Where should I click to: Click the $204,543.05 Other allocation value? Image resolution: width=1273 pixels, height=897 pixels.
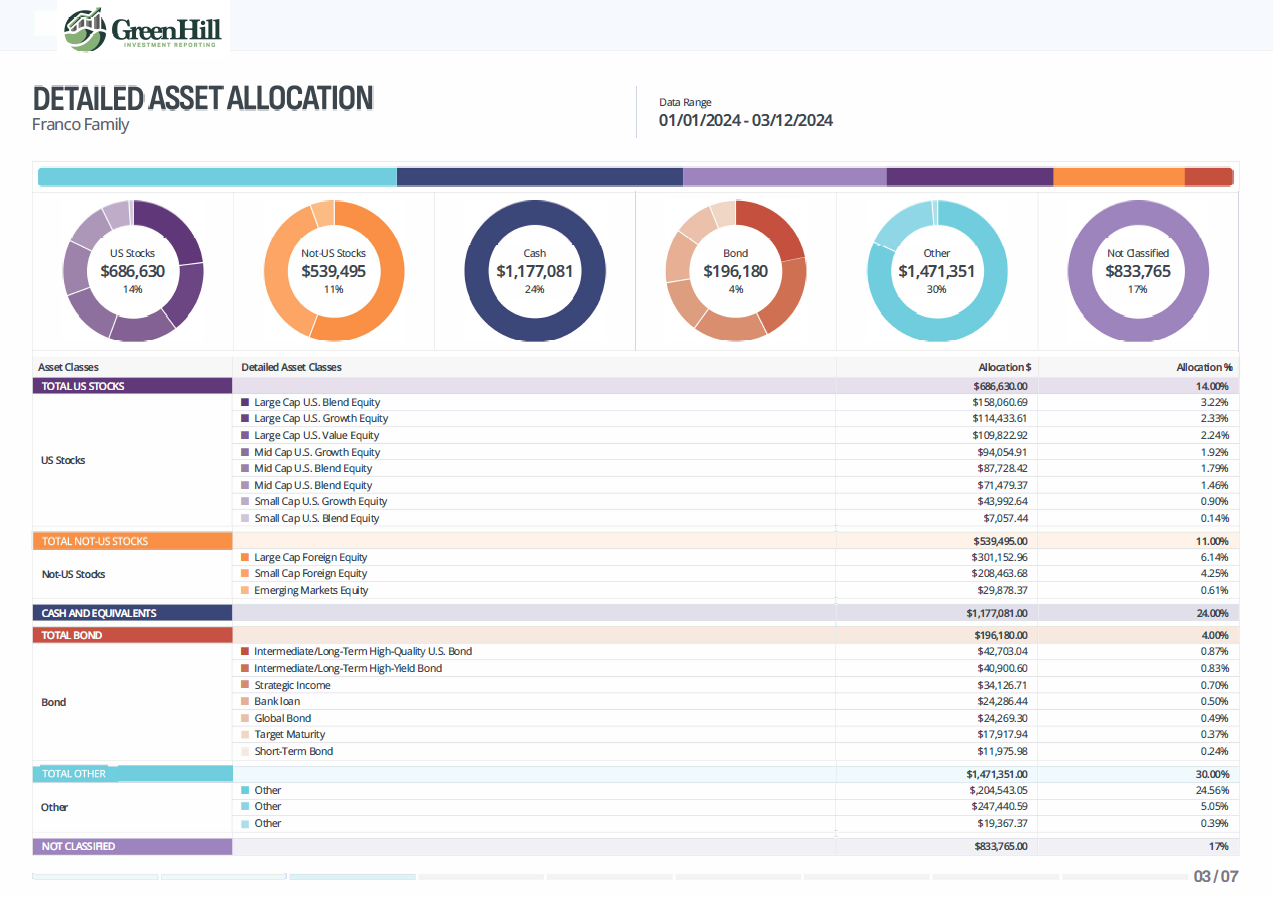click(1000, 790)
